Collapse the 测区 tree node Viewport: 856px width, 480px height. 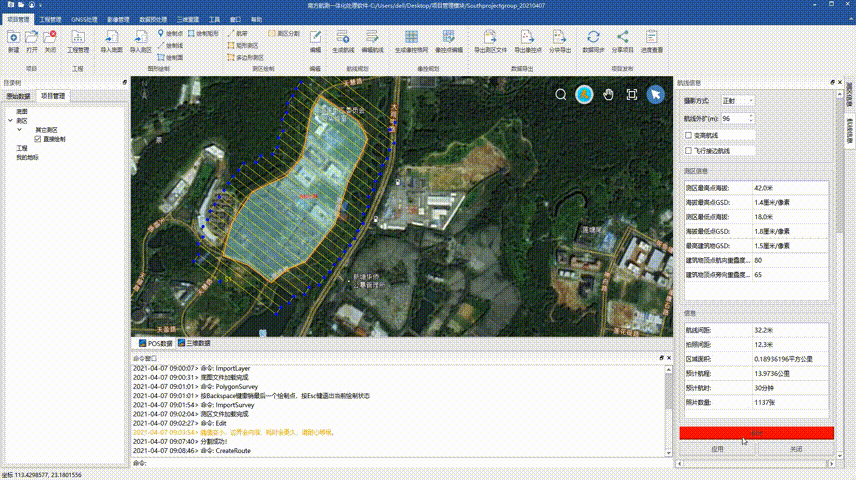[x=9, y=120]
